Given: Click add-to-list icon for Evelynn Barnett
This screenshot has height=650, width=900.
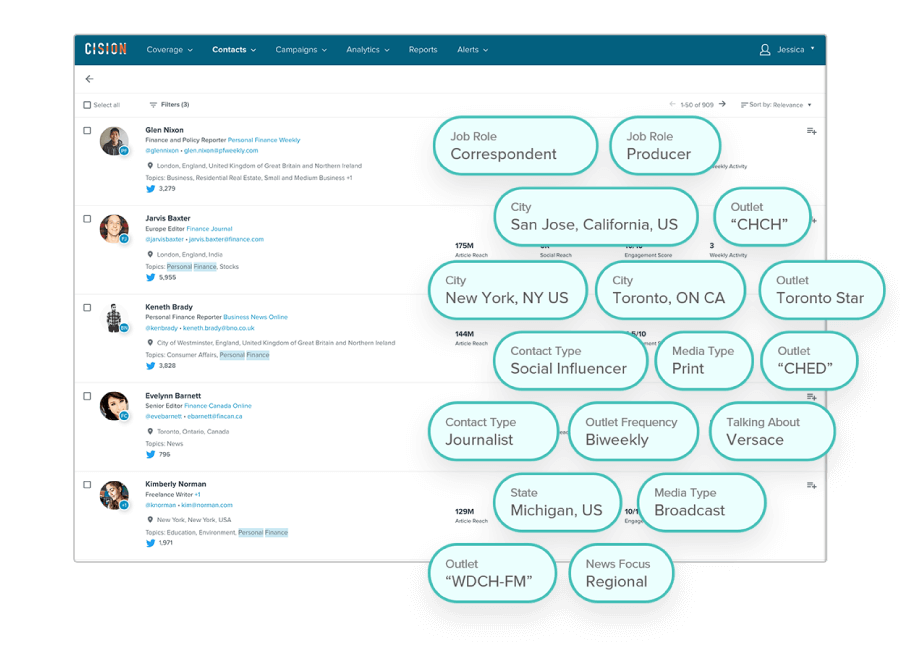Looking at the screenshot, I should tap(811, 397).
